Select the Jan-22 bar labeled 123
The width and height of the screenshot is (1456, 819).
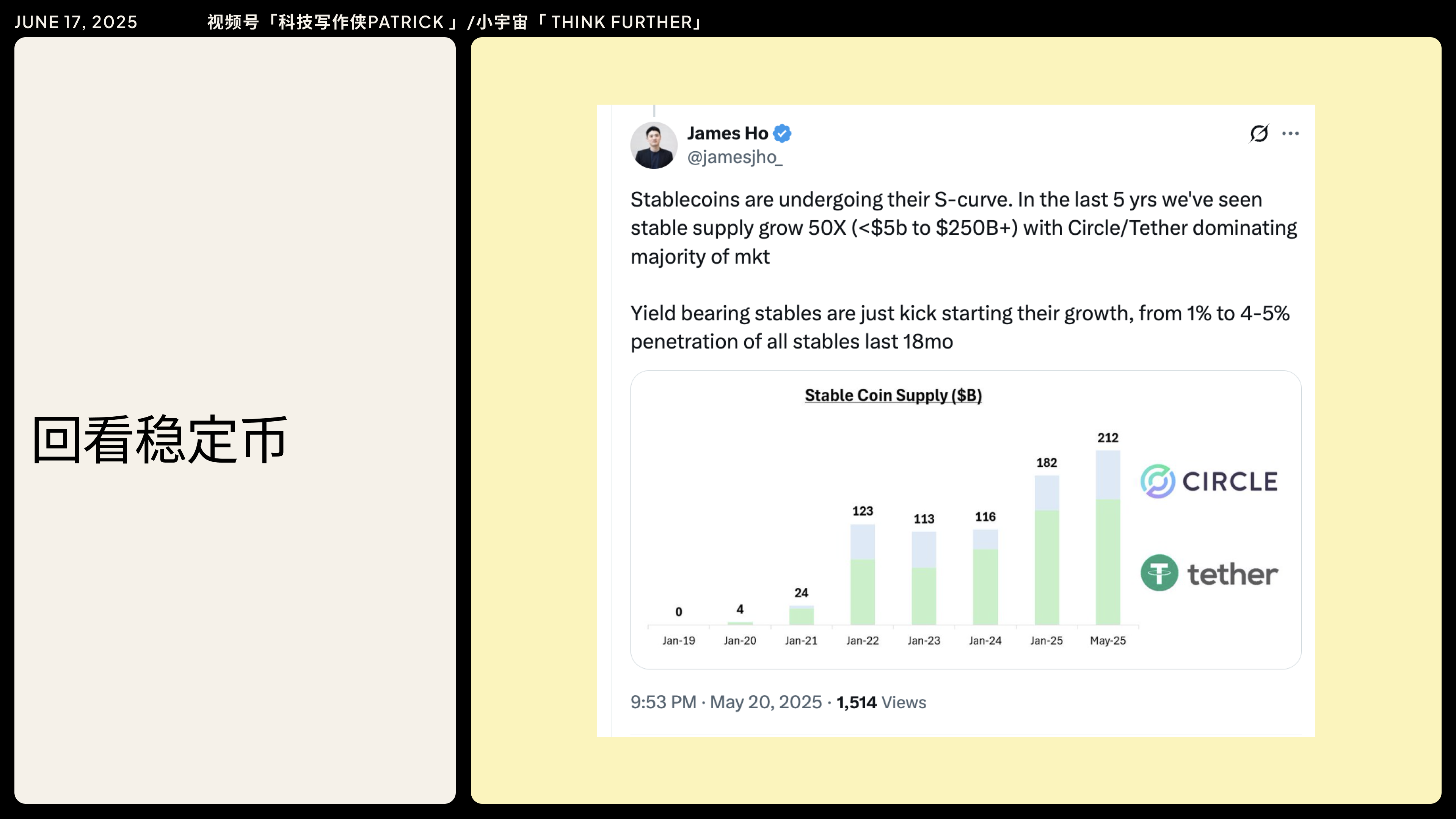863,574
